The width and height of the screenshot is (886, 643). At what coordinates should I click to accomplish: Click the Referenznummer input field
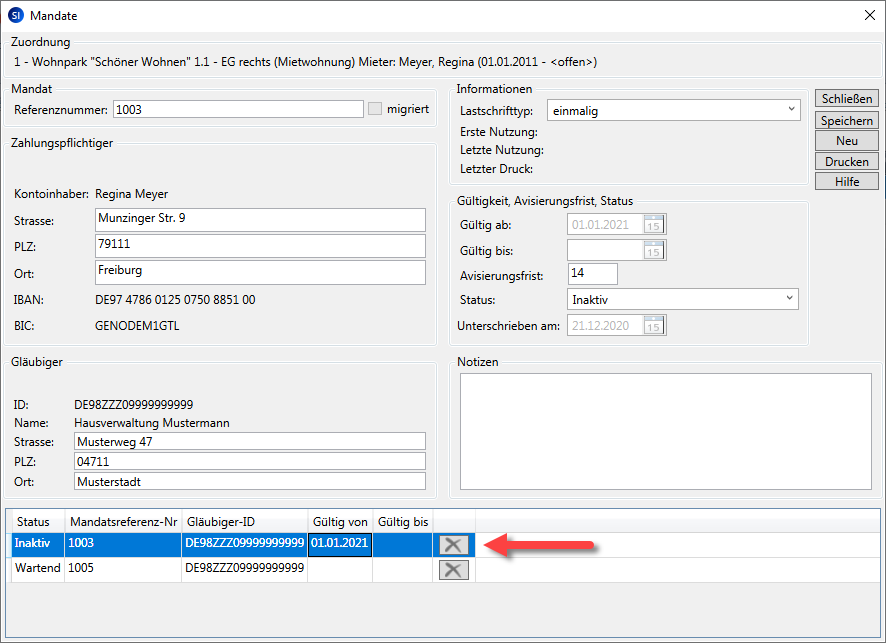[x=238, y=109]
